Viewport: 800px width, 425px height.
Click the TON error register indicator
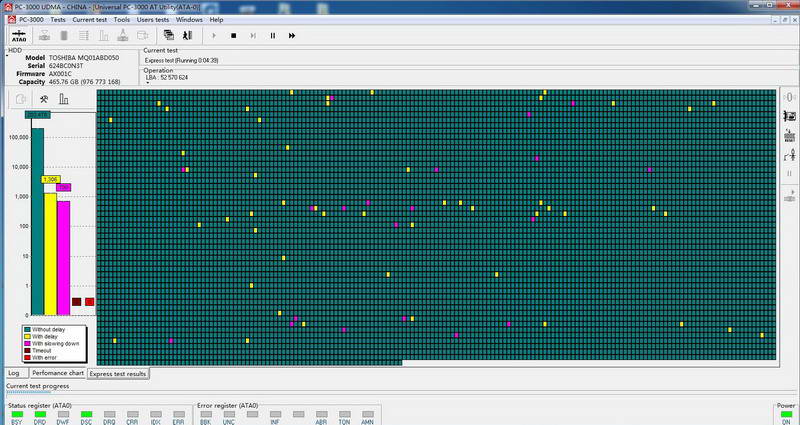[344, 414]
